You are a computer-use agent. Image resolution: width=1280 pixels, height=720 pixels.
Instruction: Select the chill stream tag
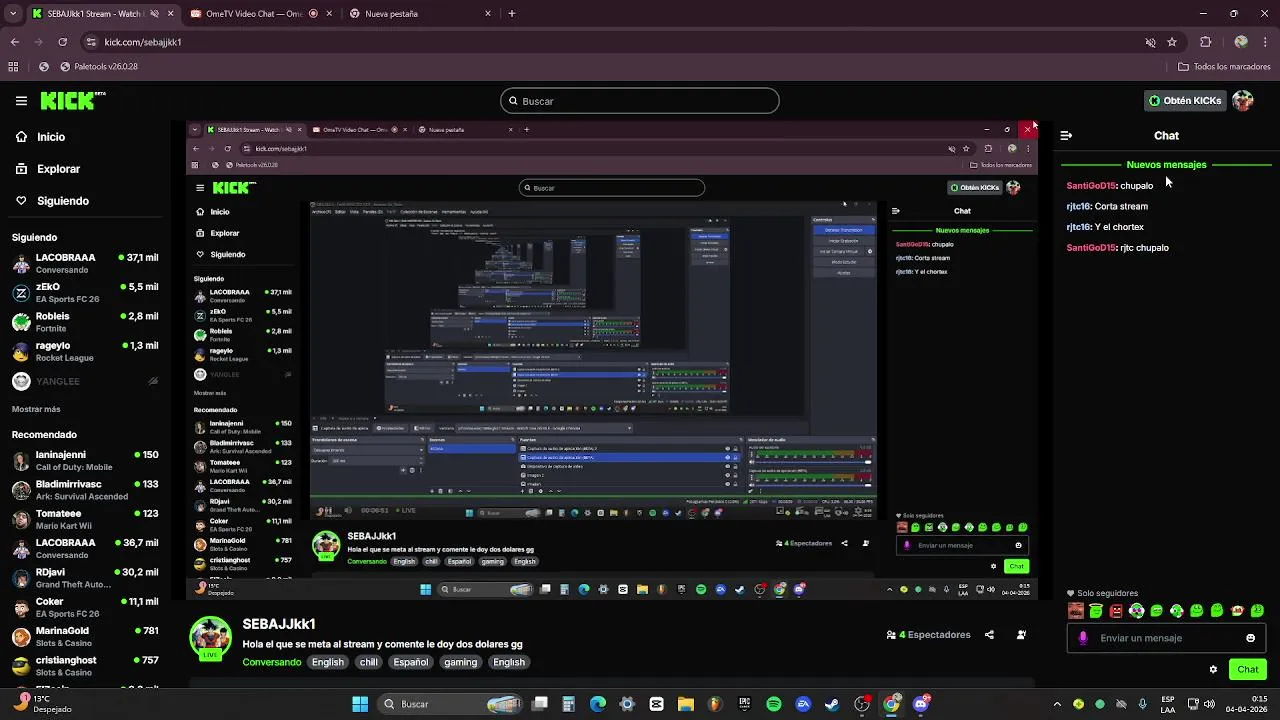click(369, 662)
